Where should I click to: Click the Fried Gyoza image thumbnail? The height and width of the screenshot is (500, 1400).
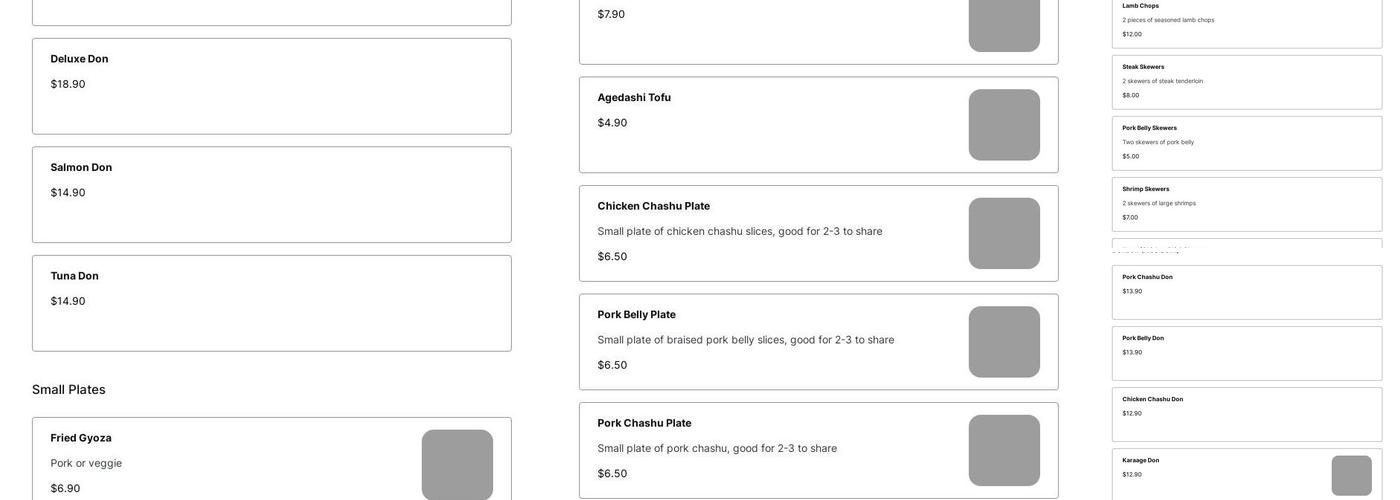457,465
